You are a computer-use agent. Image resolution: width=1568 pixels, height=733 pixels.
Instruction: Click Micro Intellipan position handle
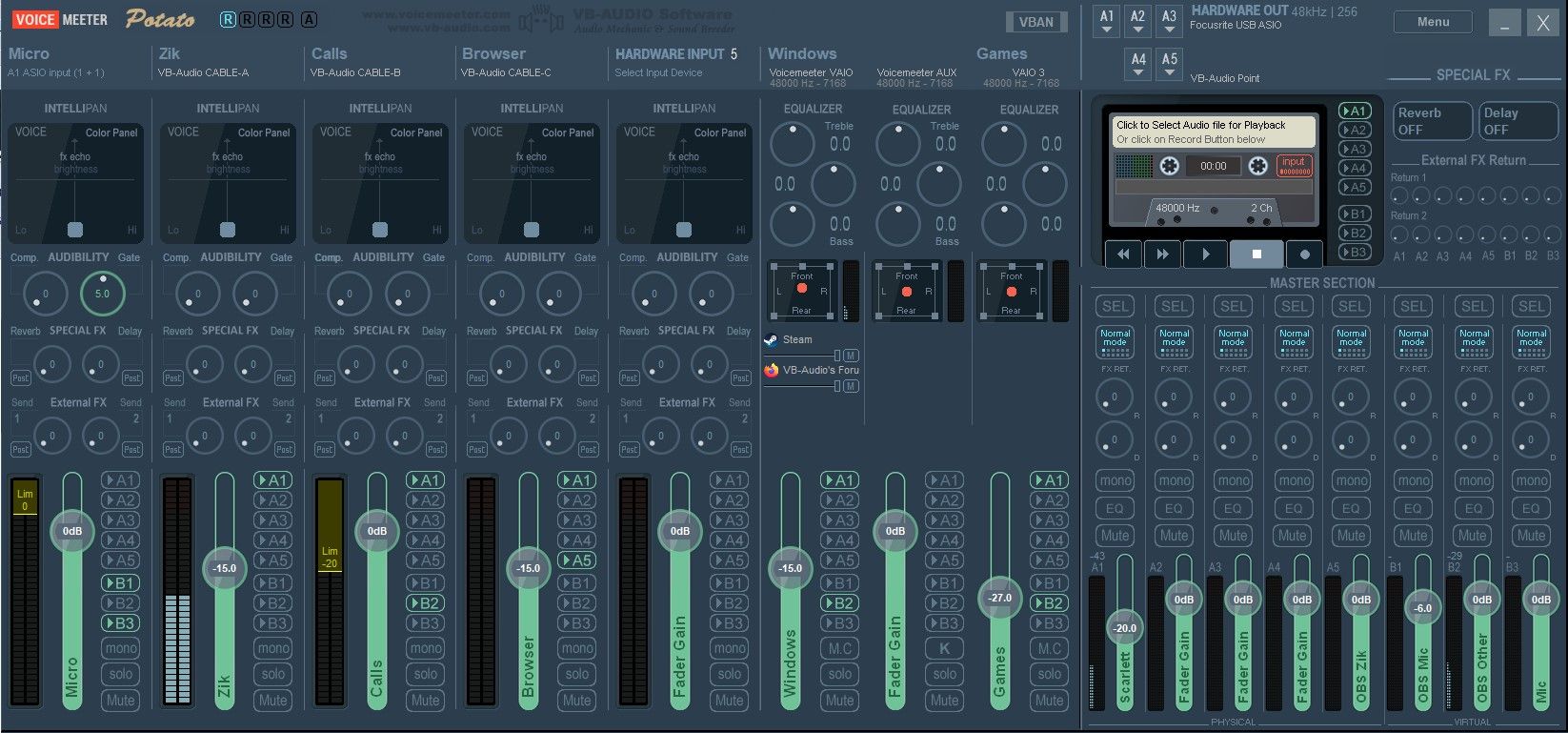(75, 230)
